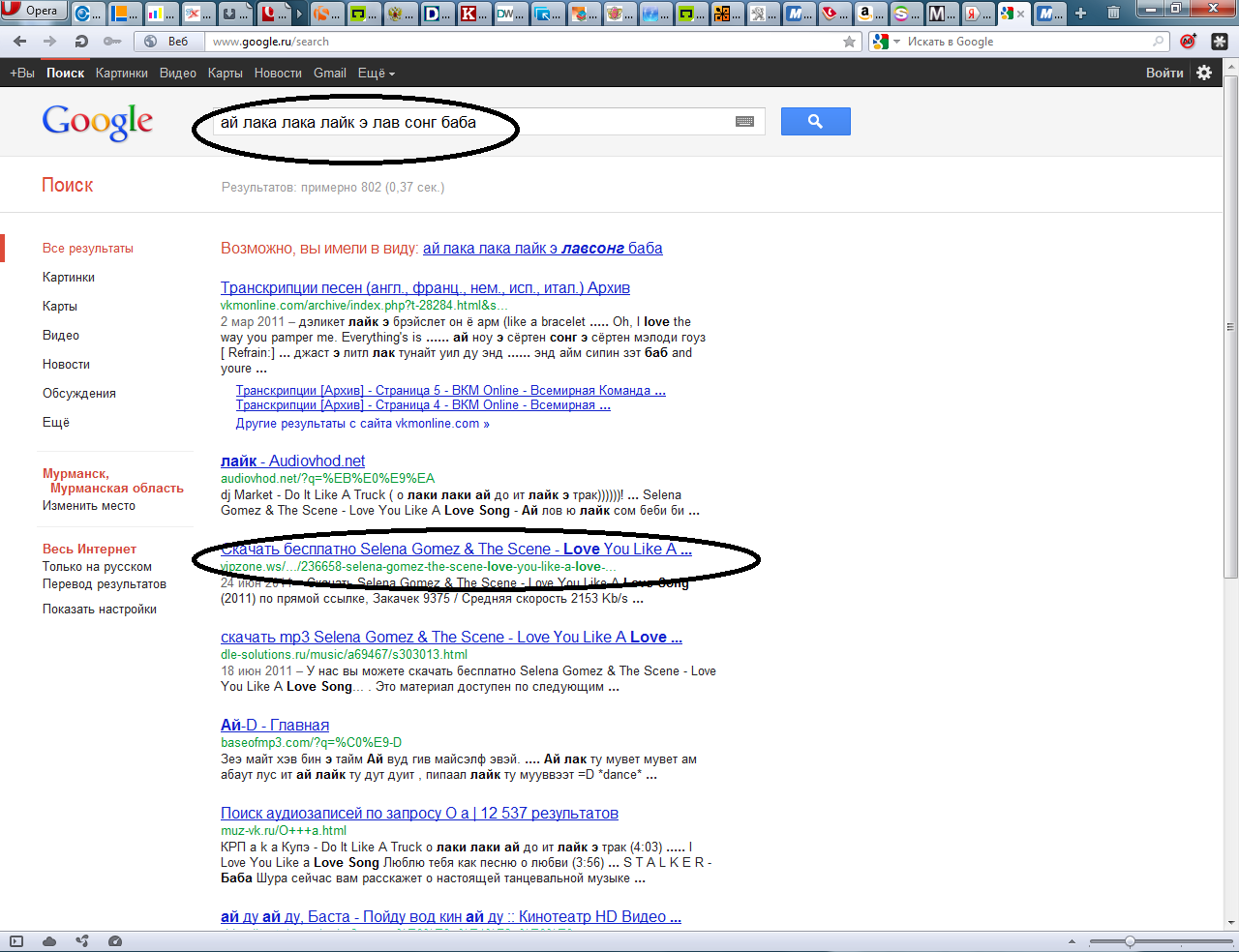Open Картинки in the top Google bar
This screenshot has height=952, width=1239.
[x=122, y=73]
